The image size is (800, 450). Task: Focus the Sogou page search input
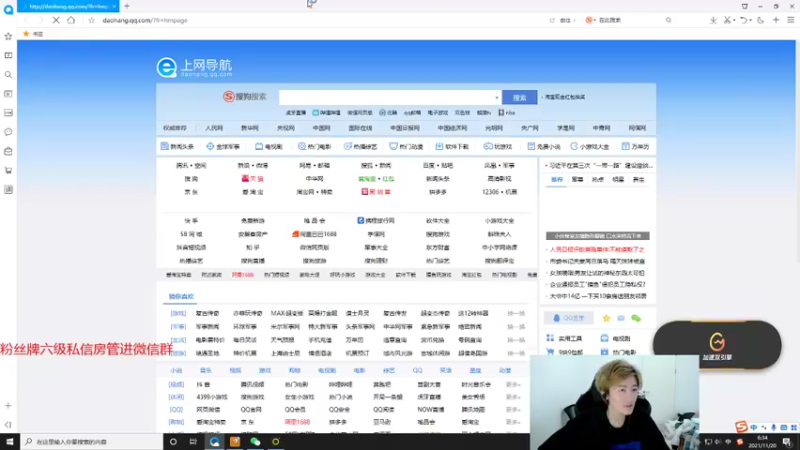tap(388, 97)
